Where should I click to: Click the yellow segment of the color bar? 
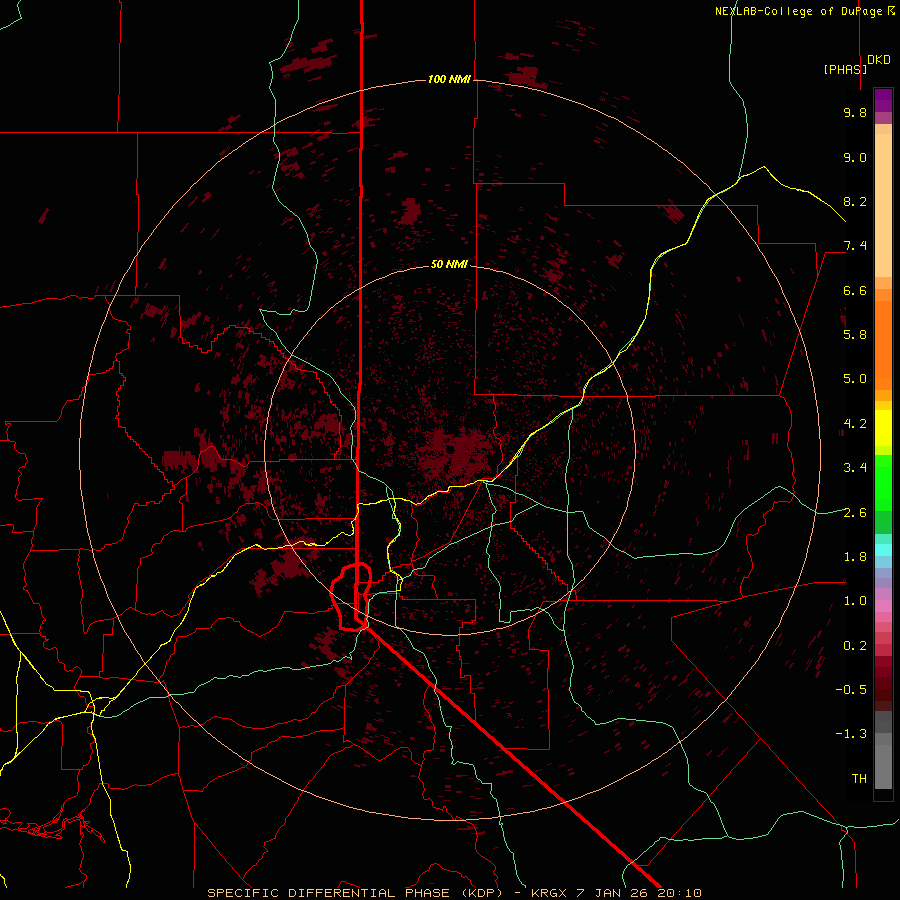(x=883, y=427)
